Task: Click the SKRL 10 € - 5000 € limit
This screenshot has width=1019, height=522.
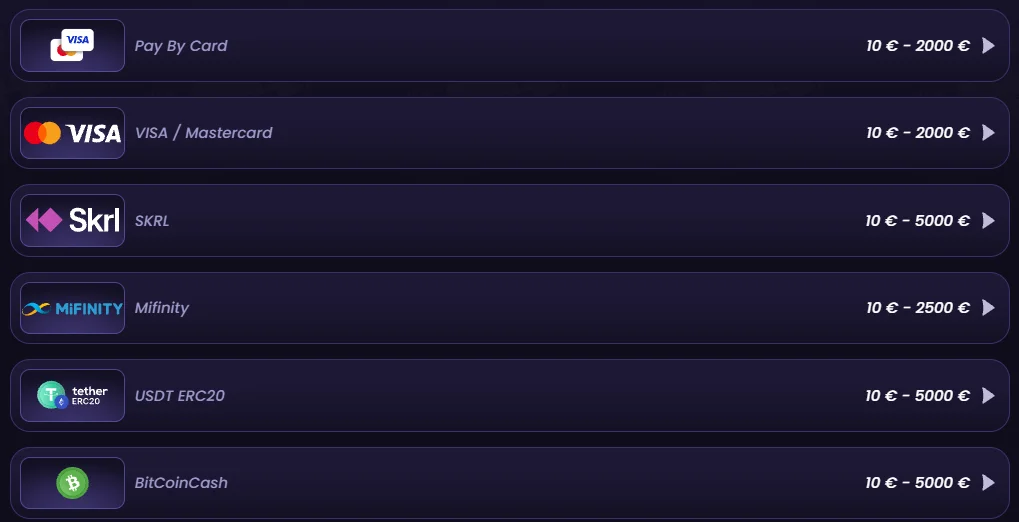Action: 918,220
